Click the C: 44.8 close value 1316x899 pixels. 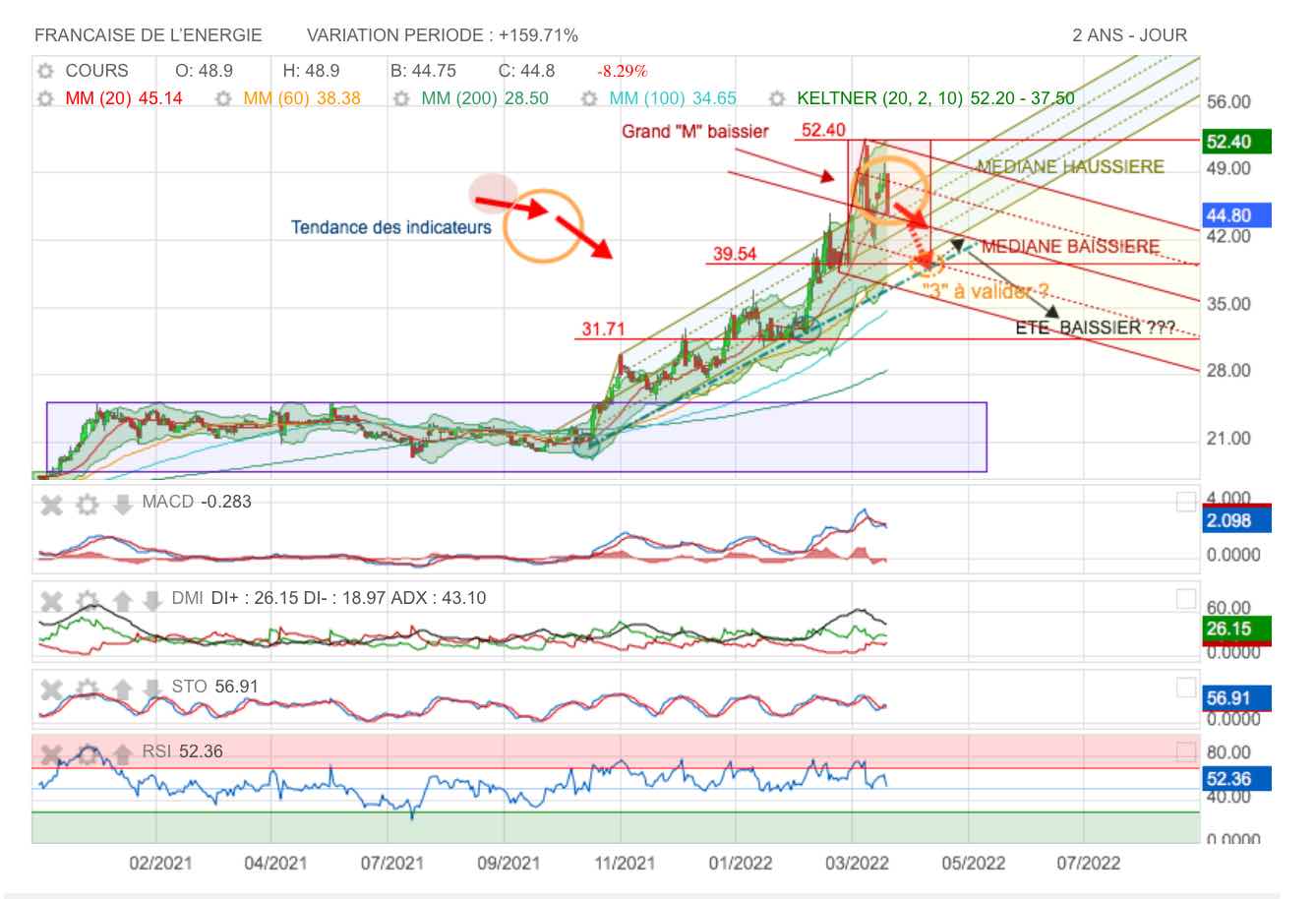tap(526, 71)
